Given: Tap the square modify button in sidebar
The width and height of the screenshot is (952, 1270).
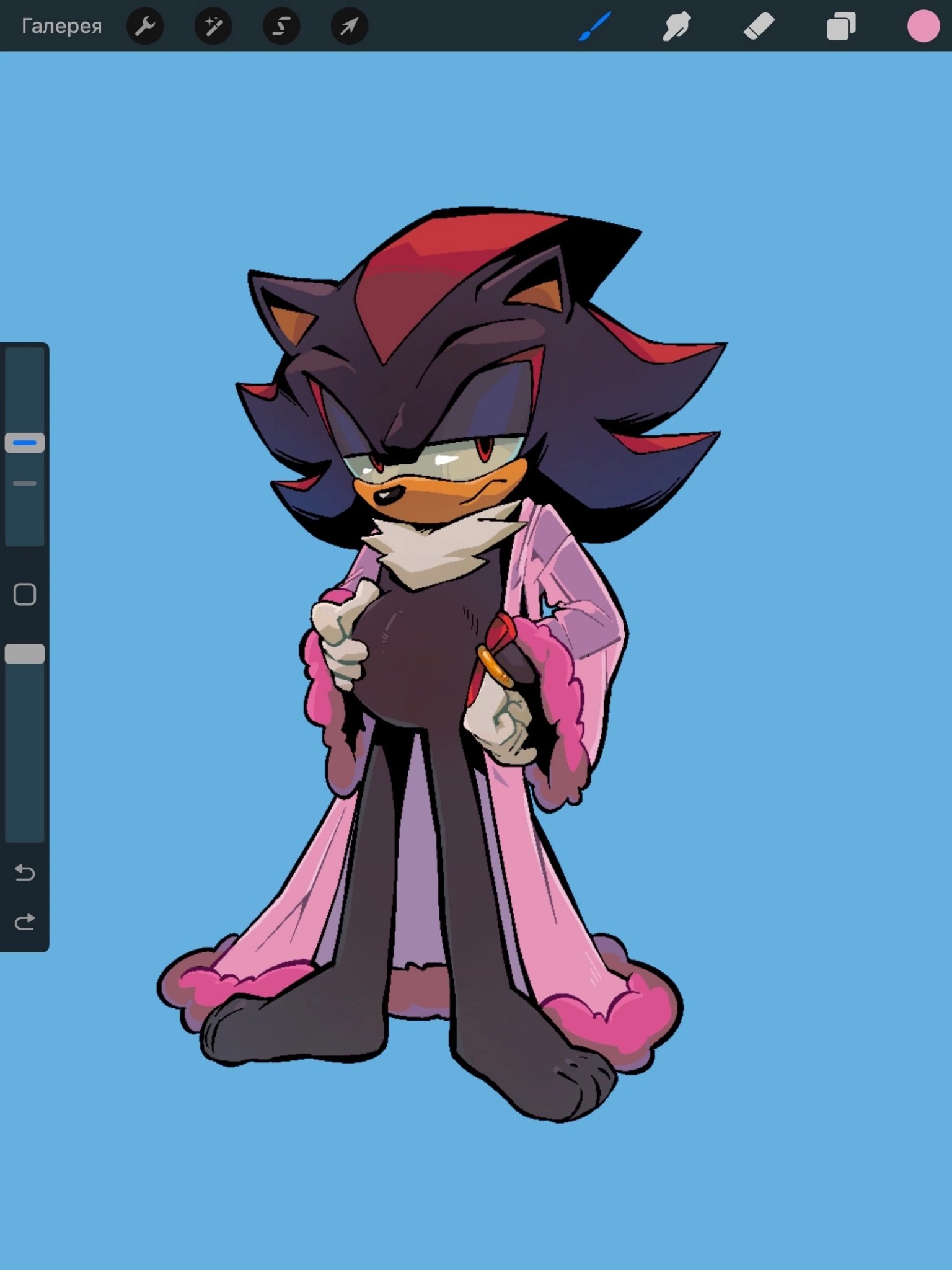Looking at the screenshot, I should click(25, 594).
